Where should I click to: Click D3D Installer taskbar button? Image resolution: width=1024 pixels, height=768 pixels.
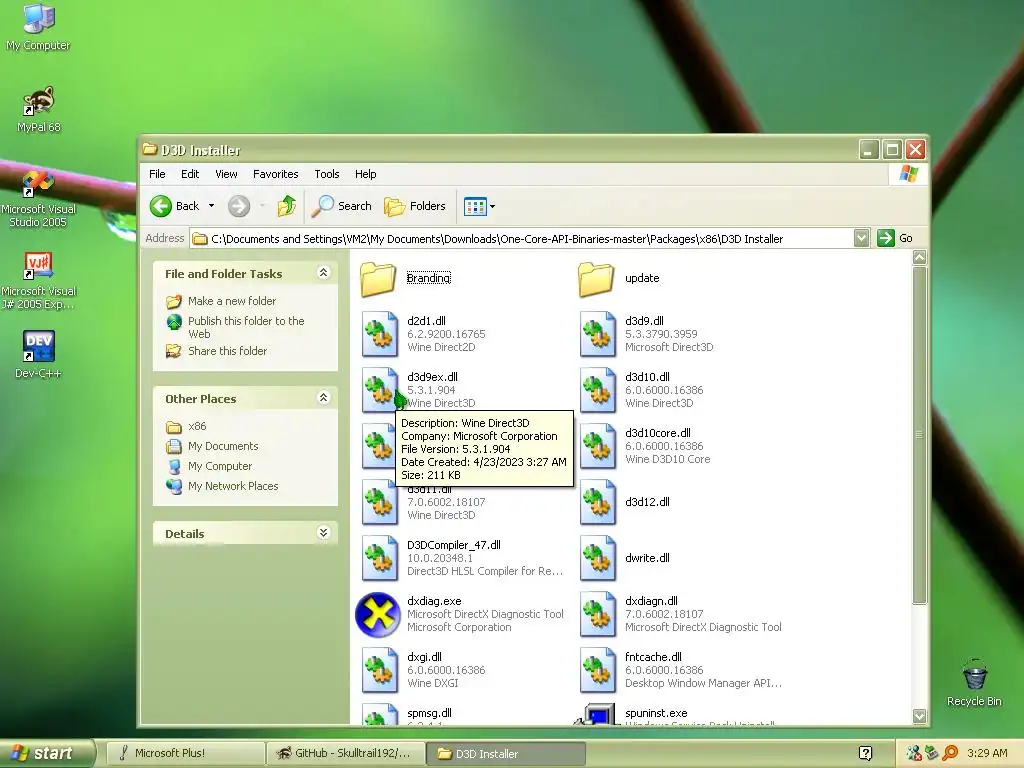click(506, 754)
